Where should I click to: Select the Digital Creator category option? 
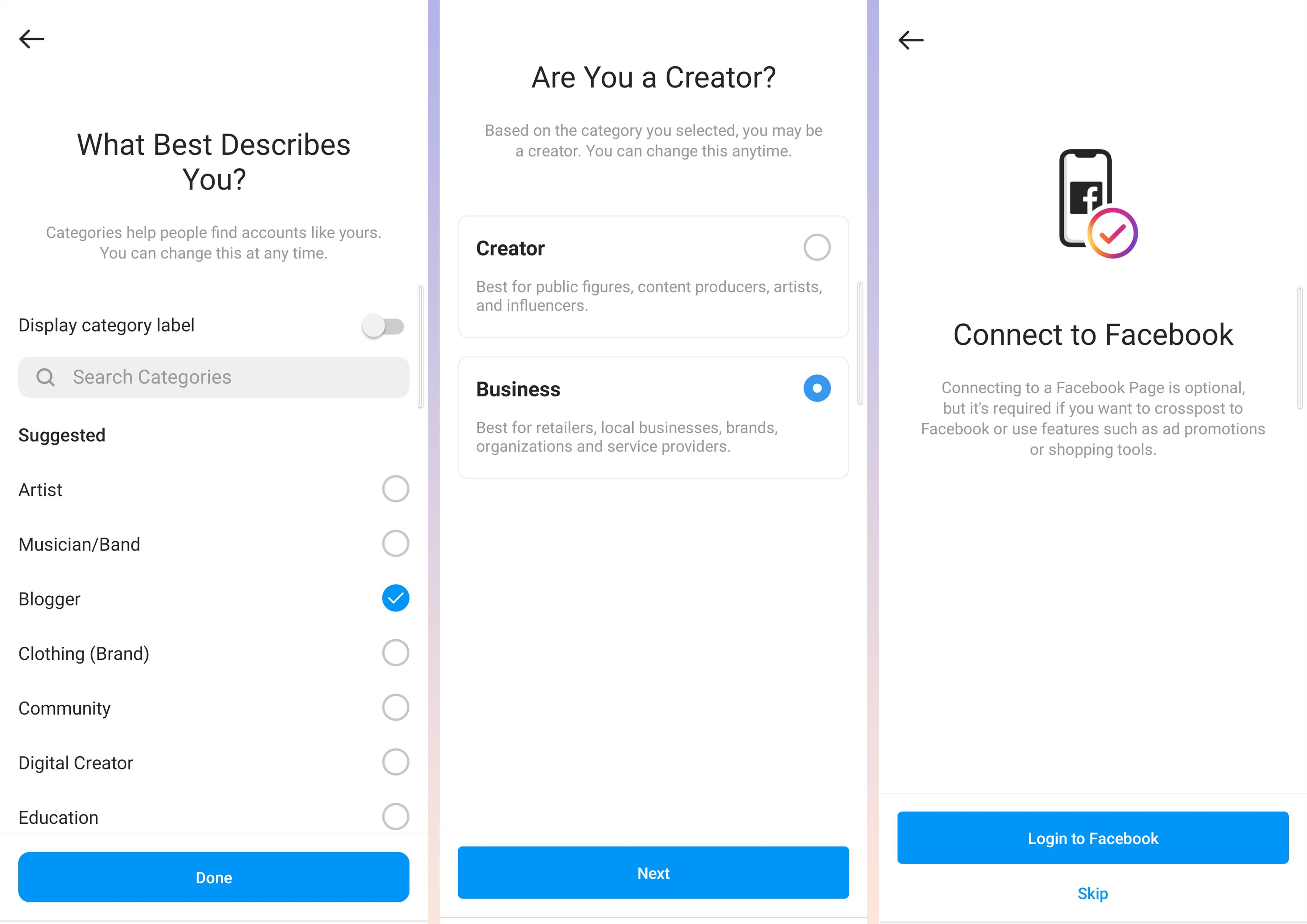point(395,761)
